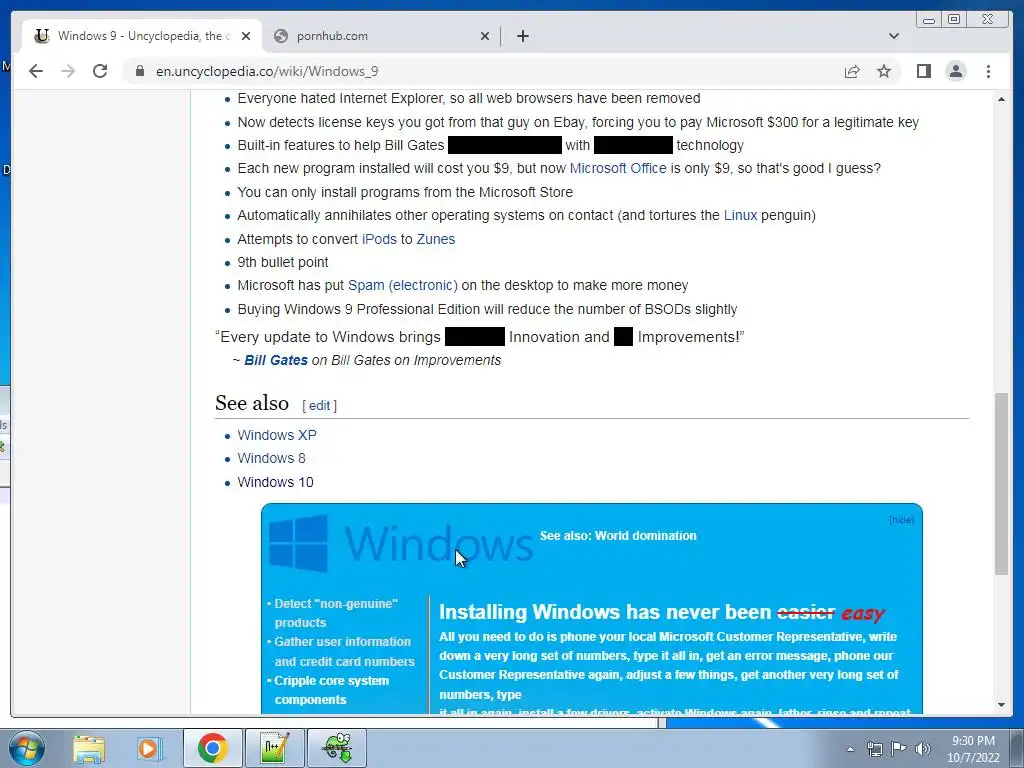Open the notepad-style app in taskbar

[274, 748]
